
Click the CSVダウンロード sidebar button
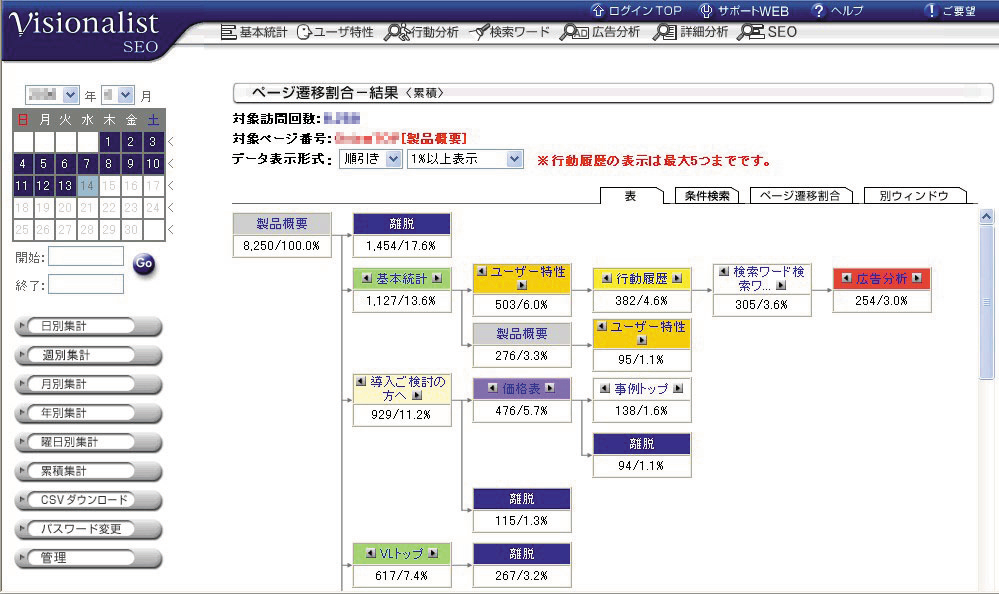coord(89,500)
